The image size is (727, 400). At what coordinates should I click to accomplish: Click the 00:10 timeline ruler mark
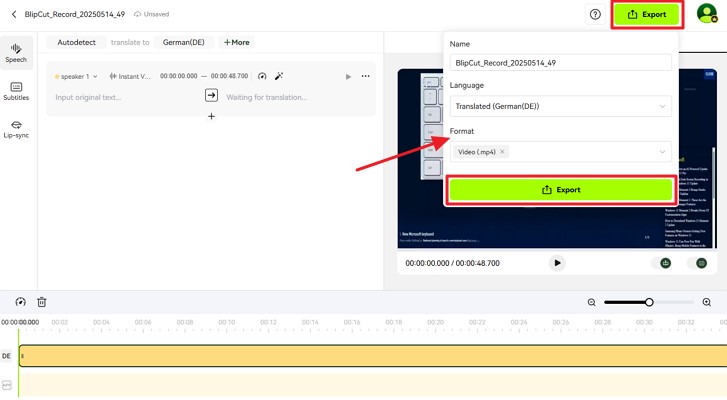click(227, 322)
